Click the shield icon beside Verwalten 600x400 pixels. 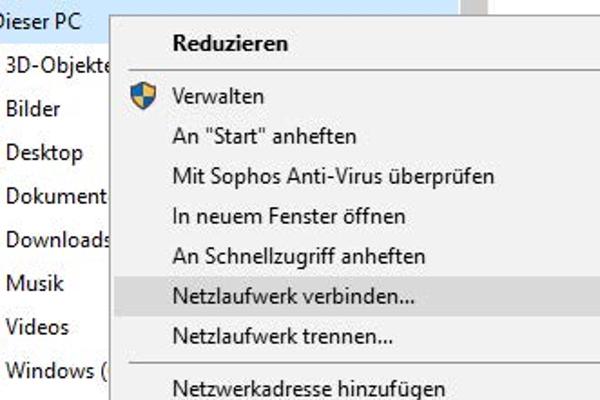143,96
